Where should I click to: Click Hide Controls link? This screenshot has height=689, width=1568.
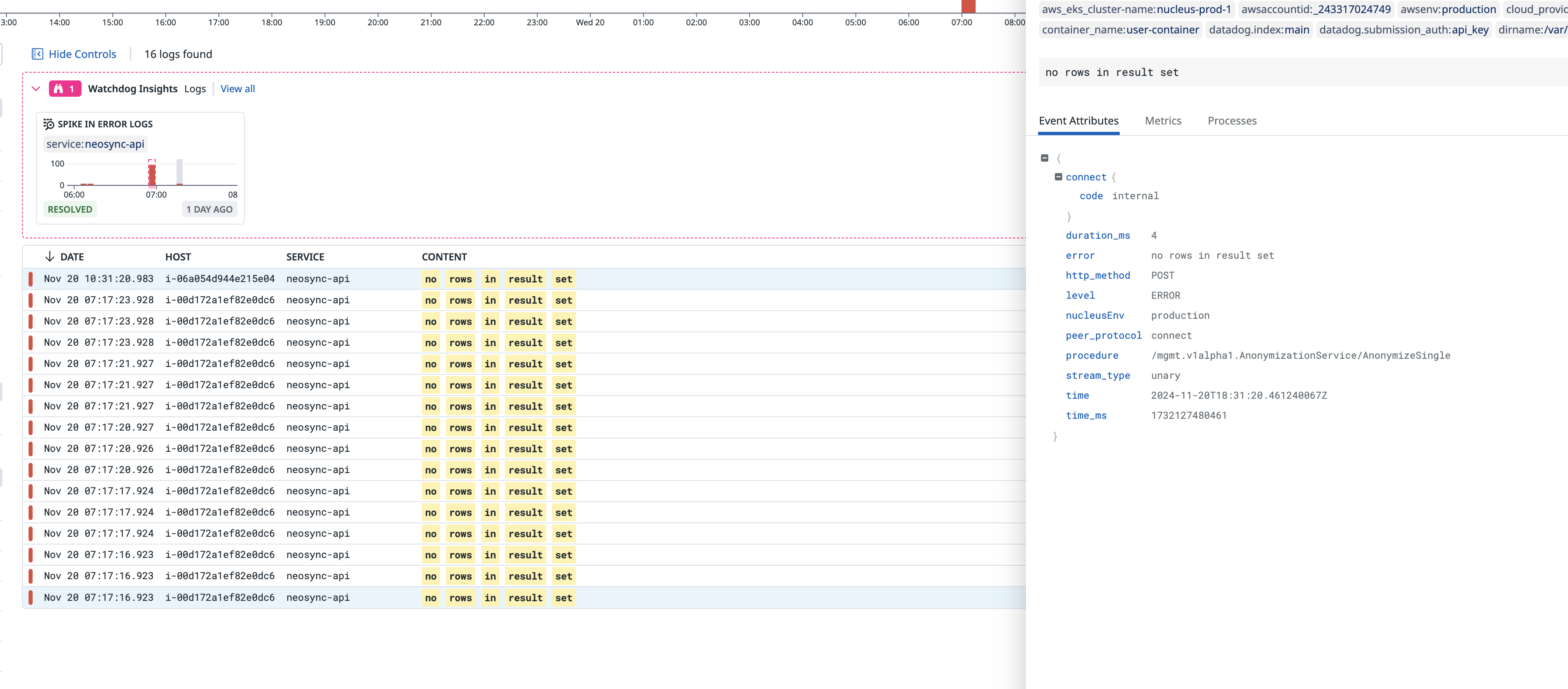pos(82,54)
